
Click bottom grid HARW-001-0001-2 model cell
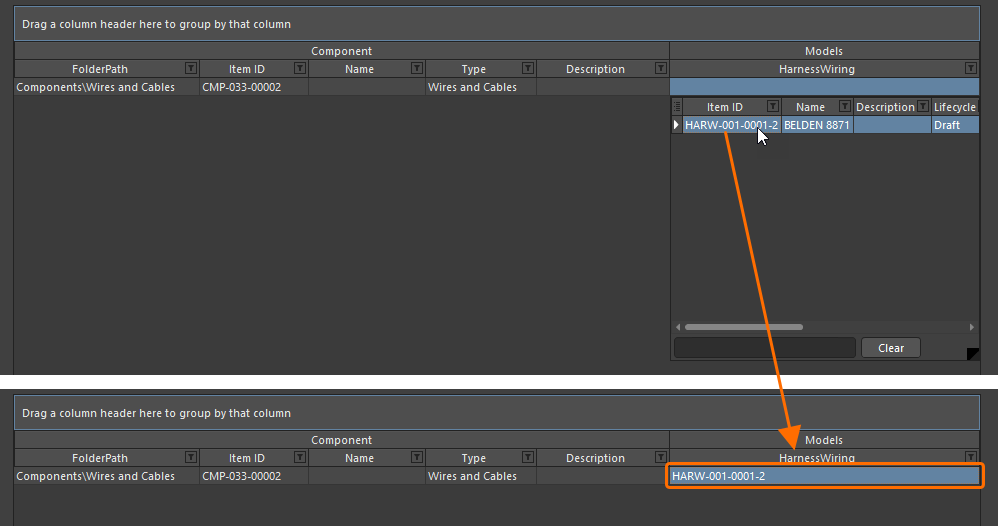[824, 476]
